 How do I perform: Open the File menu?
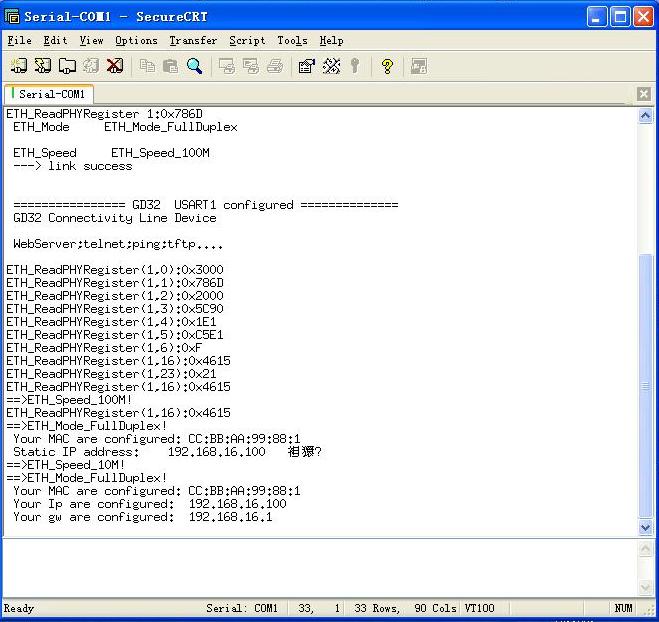[19, 40]
